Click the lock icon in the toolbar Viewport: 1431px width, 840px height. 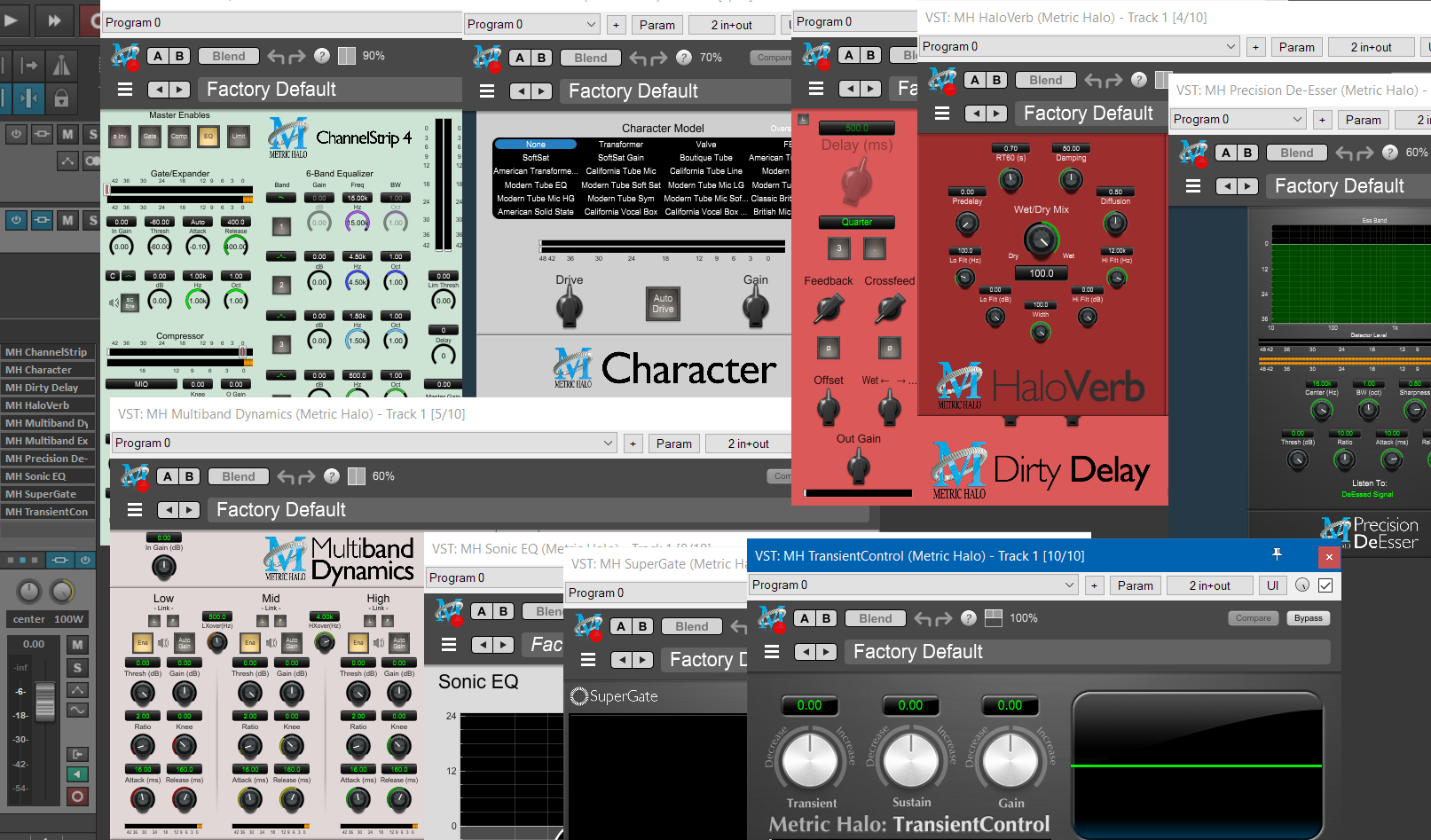pos(61,98)
